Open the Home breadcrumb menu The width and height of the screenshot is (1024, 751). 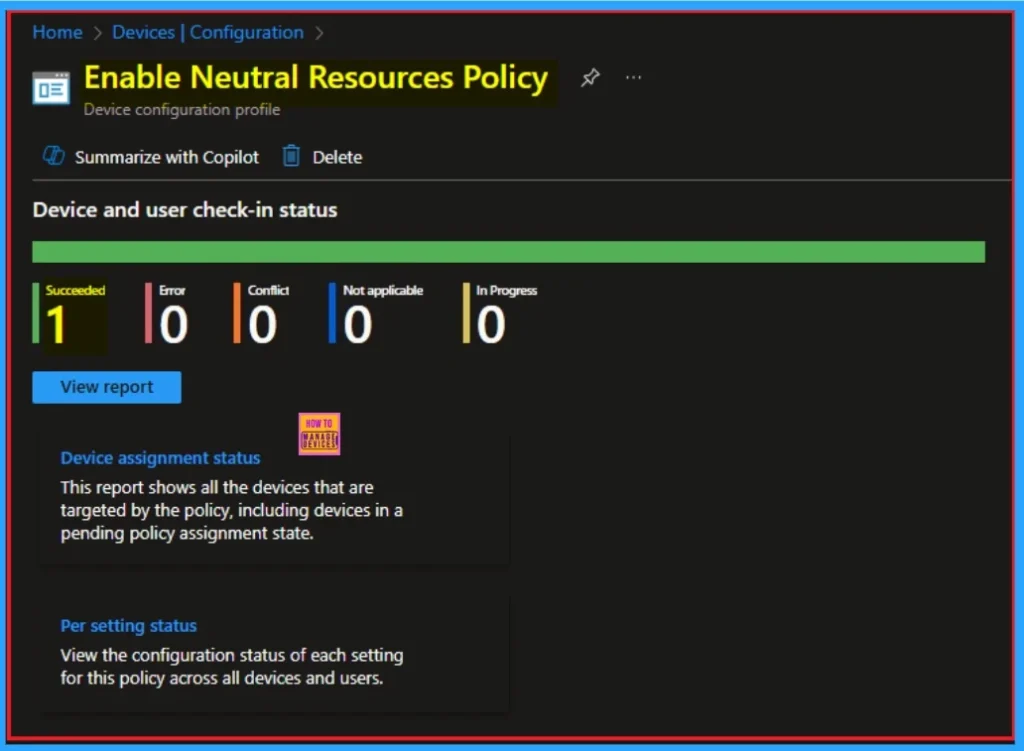tap(57, 32)
